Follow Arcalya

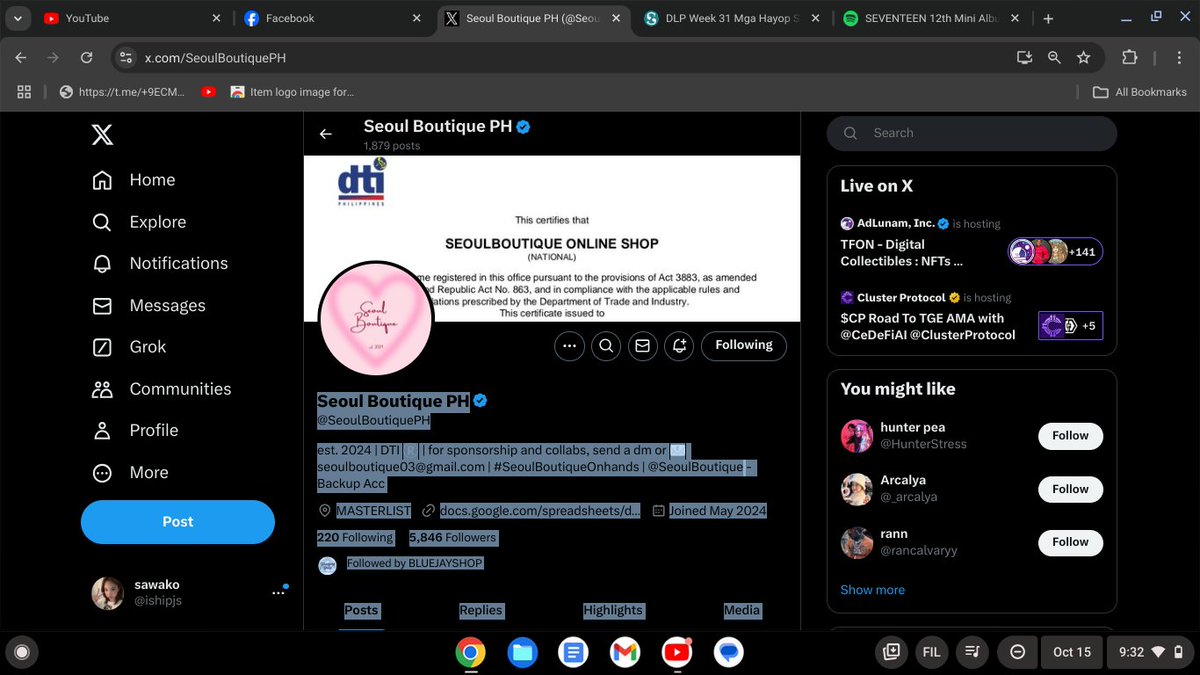(1070, 489)
